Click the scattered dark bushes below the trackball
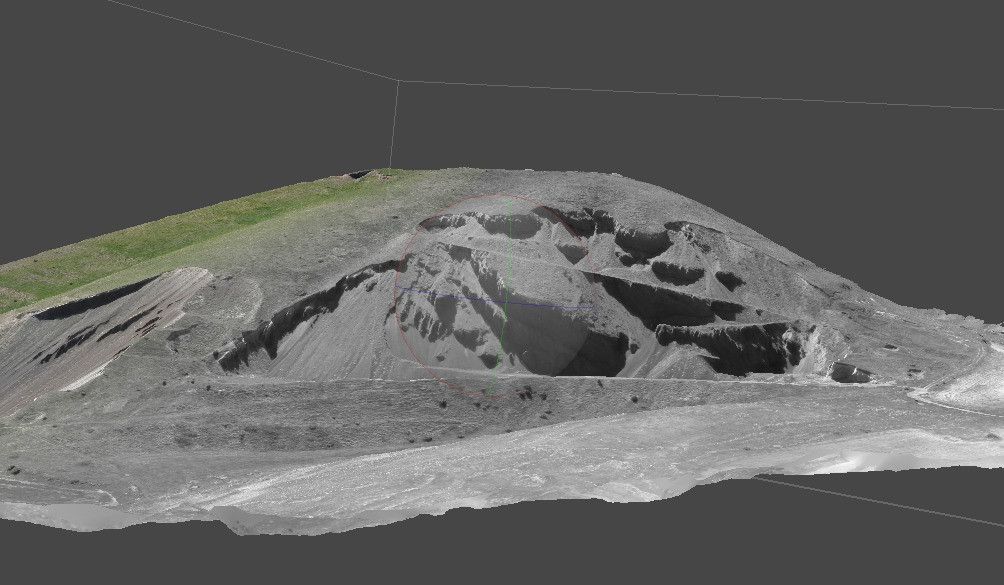Viewport: 1004px width, 585px height. click(x=530, y=395)
